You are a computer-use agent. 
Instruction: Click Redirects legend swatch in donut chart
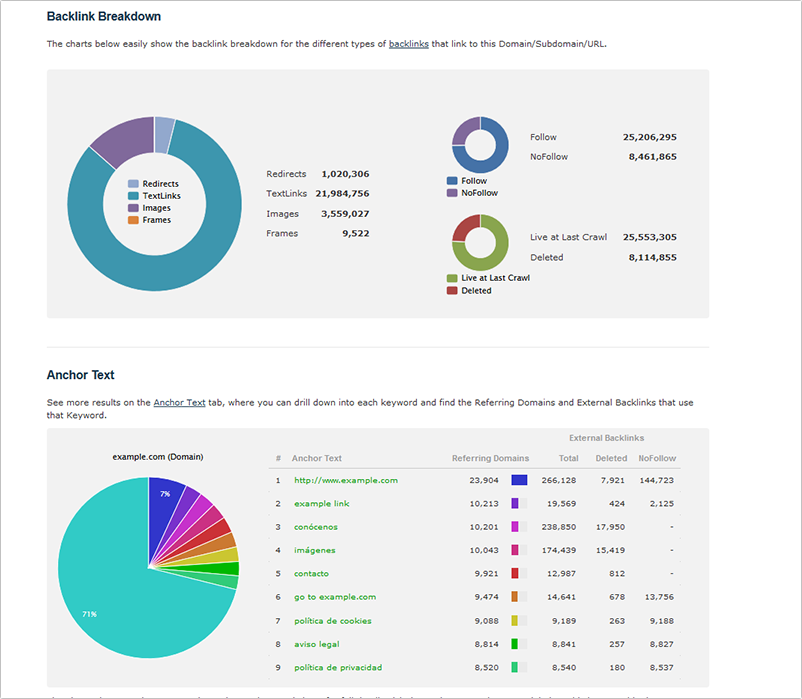click(x=133, y=184)
